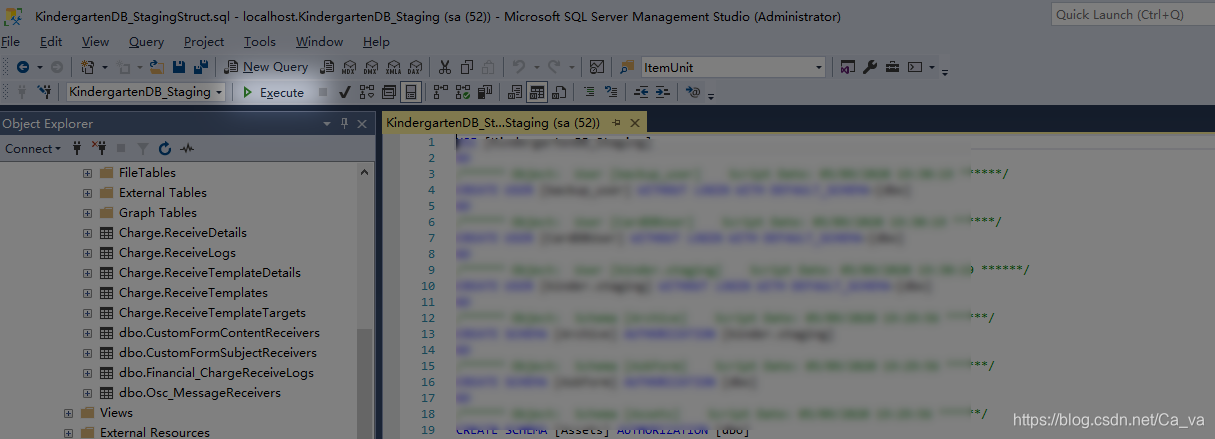Image resolution: width=1215 pixels, height=439 pixels.
Task: Click Object Explorer Connect plug icon
Action: pyautogui.click(x=78, y=148)
